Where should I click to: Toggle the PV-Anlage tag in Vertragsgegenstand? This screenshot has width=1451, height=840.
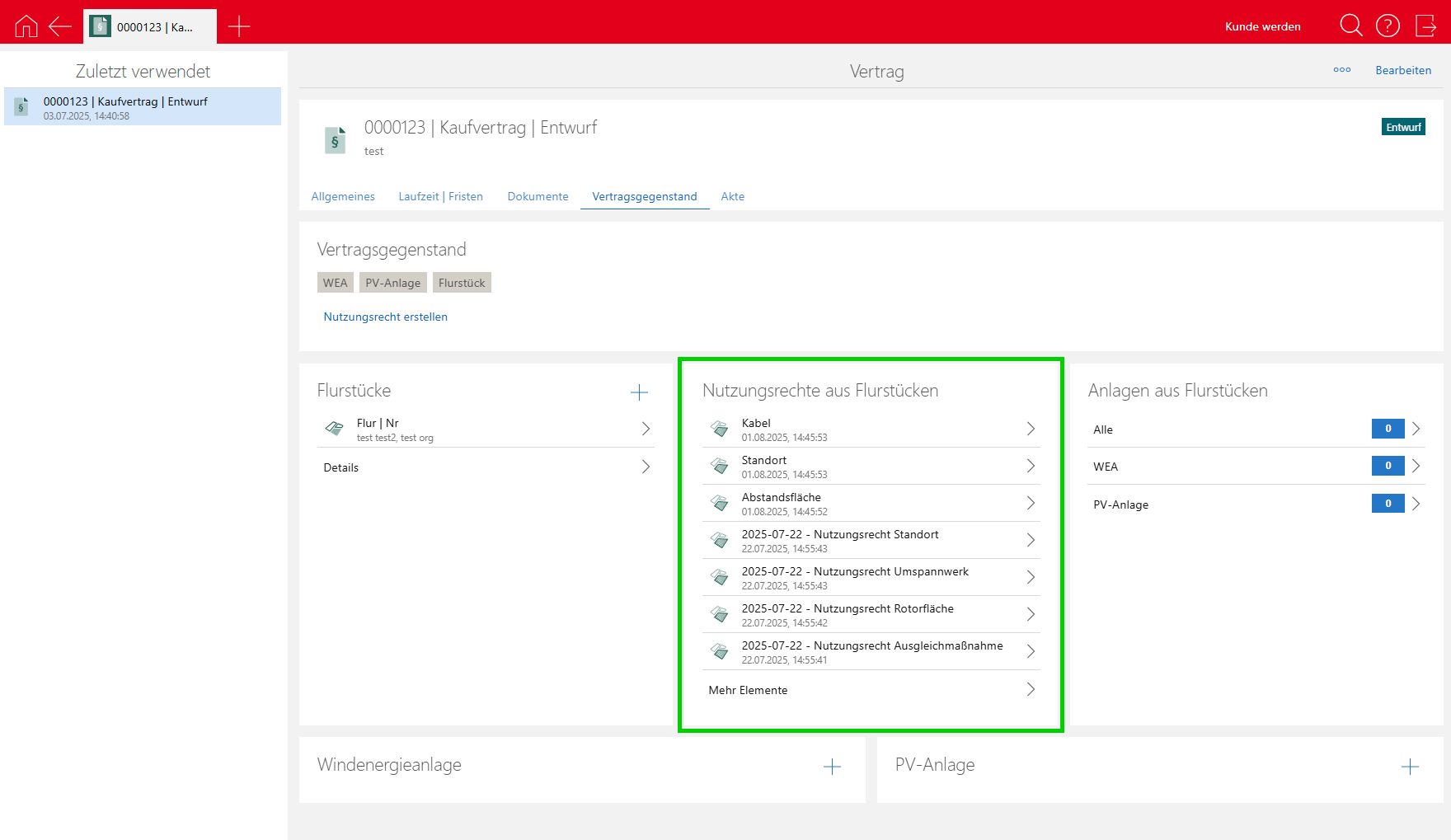[x=392, y=283]
